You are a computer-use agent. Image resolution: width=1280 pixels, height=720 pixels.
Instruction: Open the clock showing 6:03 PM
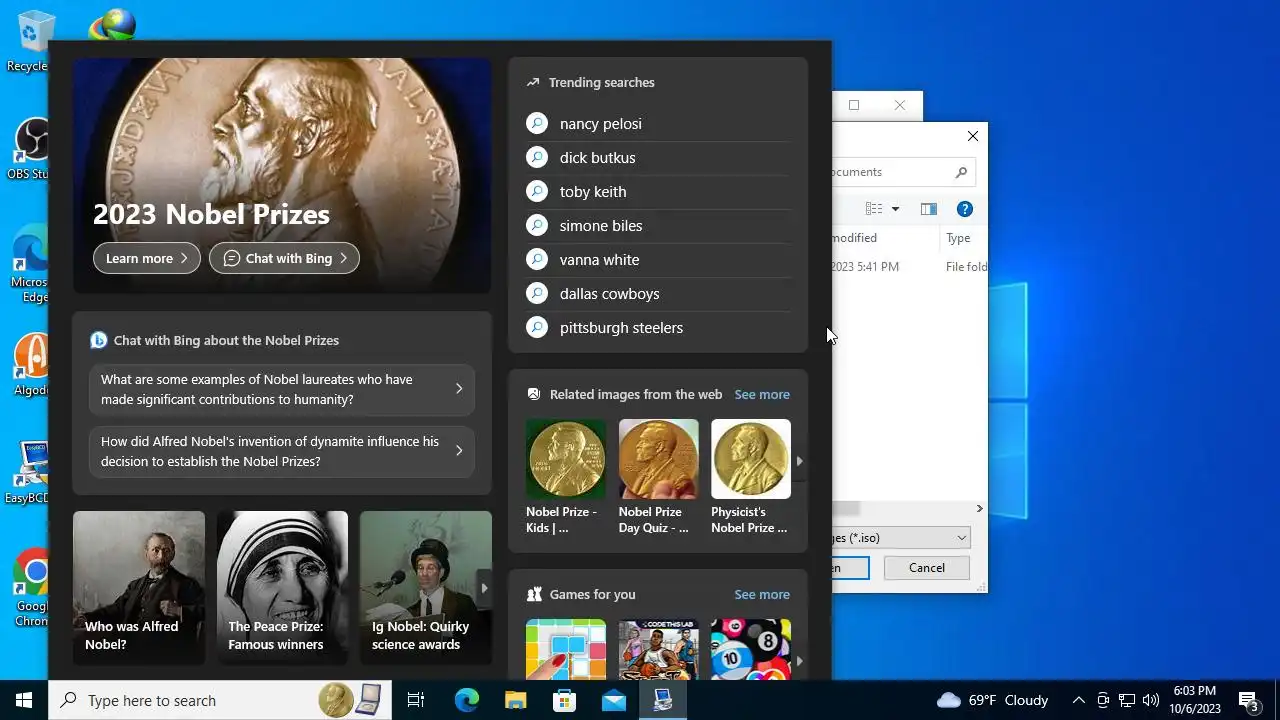pos(1195,700)
